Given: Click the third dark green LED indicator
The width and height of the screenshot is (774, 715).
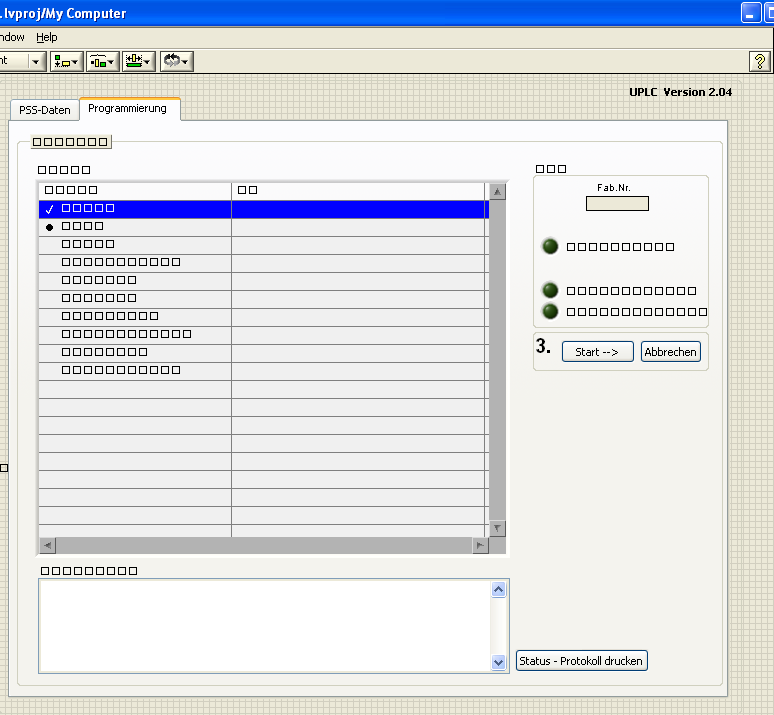Looking at the screenshot, I should click(x=550, y=311).
